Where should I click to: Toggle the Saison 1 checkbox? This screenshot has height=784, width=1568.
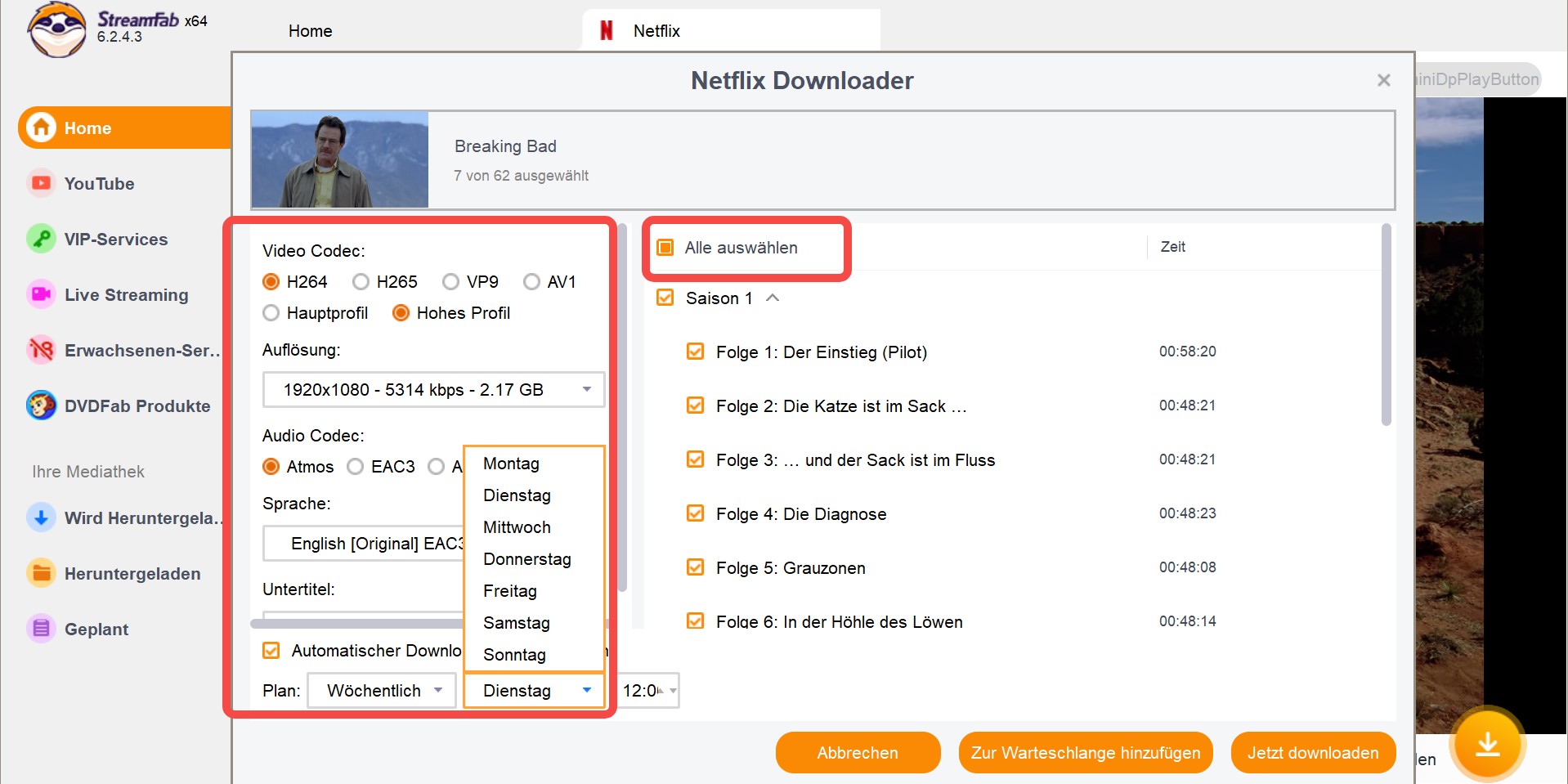coord(665,298)
